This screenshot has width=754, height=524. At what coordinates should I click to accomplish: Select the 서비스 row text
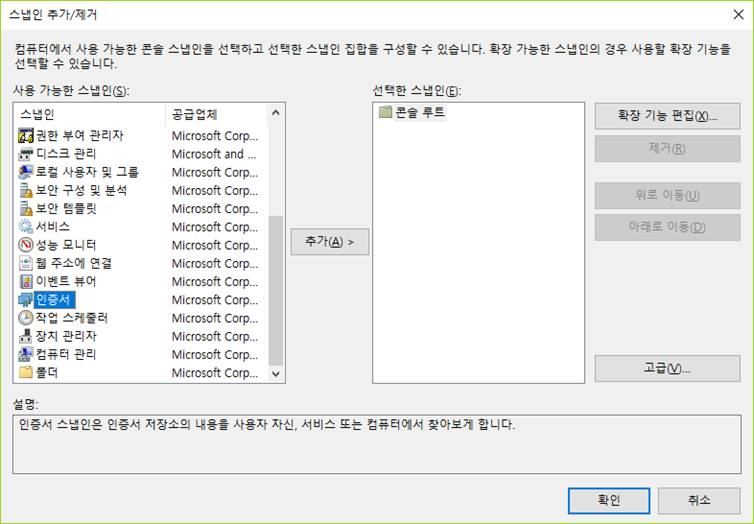tap(53, 226)
